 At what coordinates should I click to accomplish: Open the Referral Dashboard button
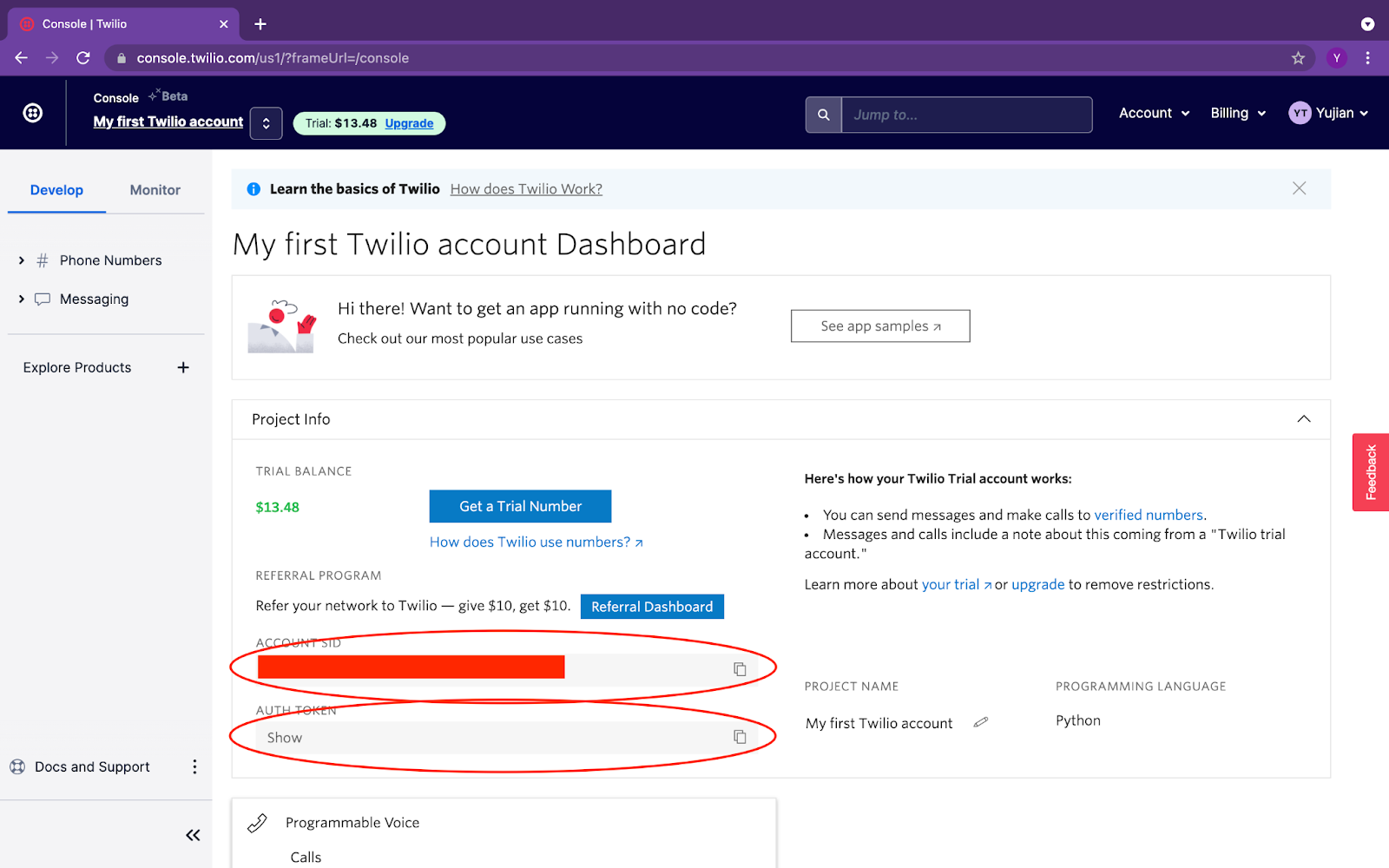[652, 607]
